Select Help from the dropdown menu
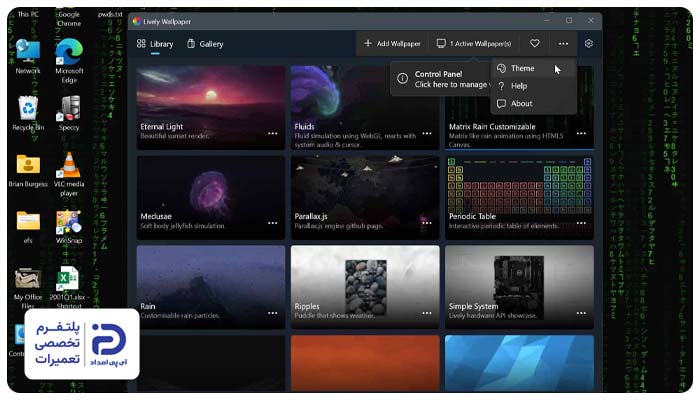The height and width of the screenshot is (400, 700). pos(533,86)
